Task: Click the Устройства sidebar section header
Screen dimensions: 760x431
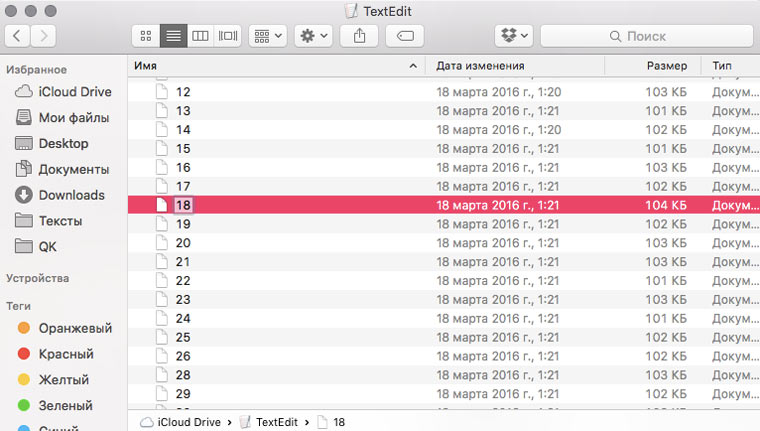Action: (x=37, y=278)
